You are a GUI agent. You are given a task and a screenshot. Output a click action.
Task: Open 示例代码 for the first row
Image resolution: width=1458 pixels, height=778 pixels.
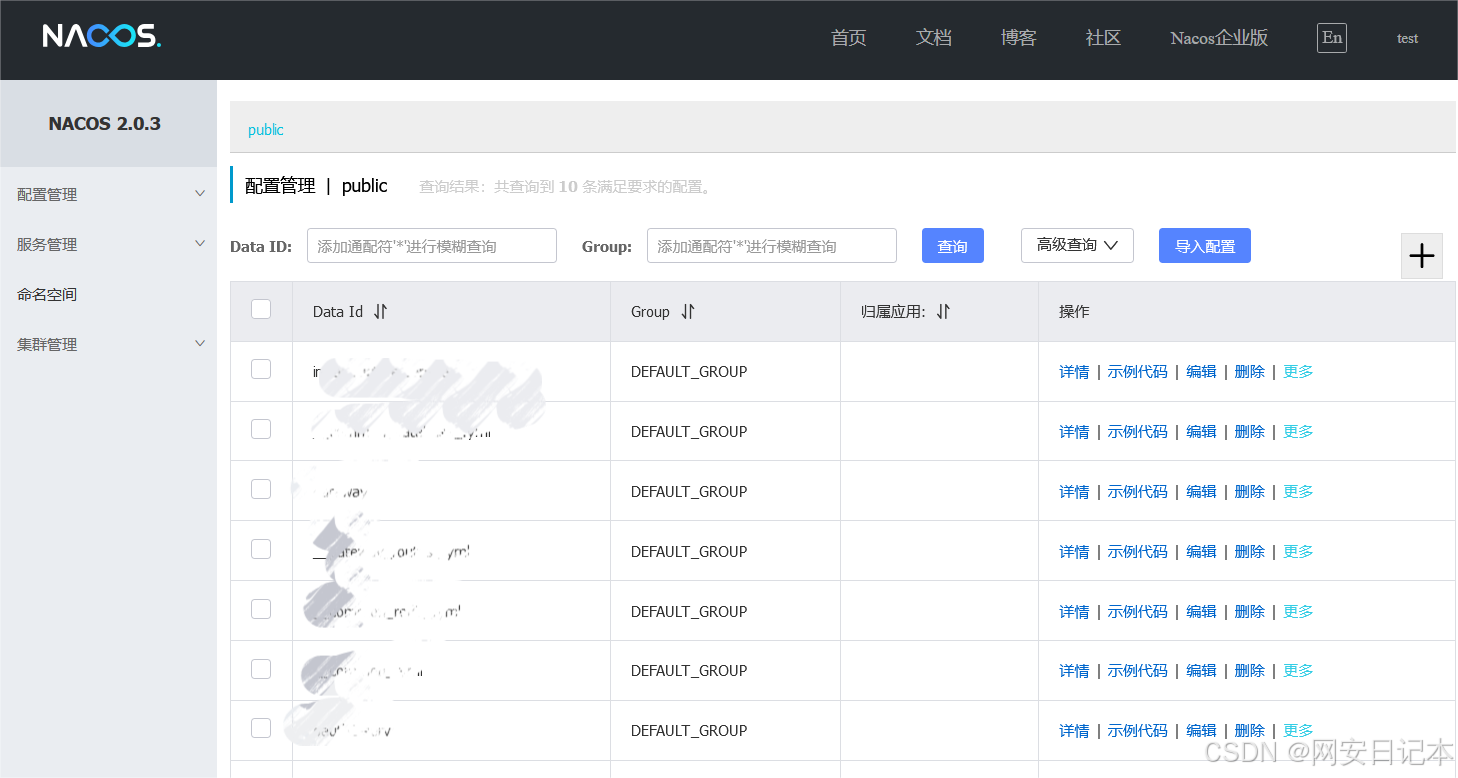(1137, 372)
